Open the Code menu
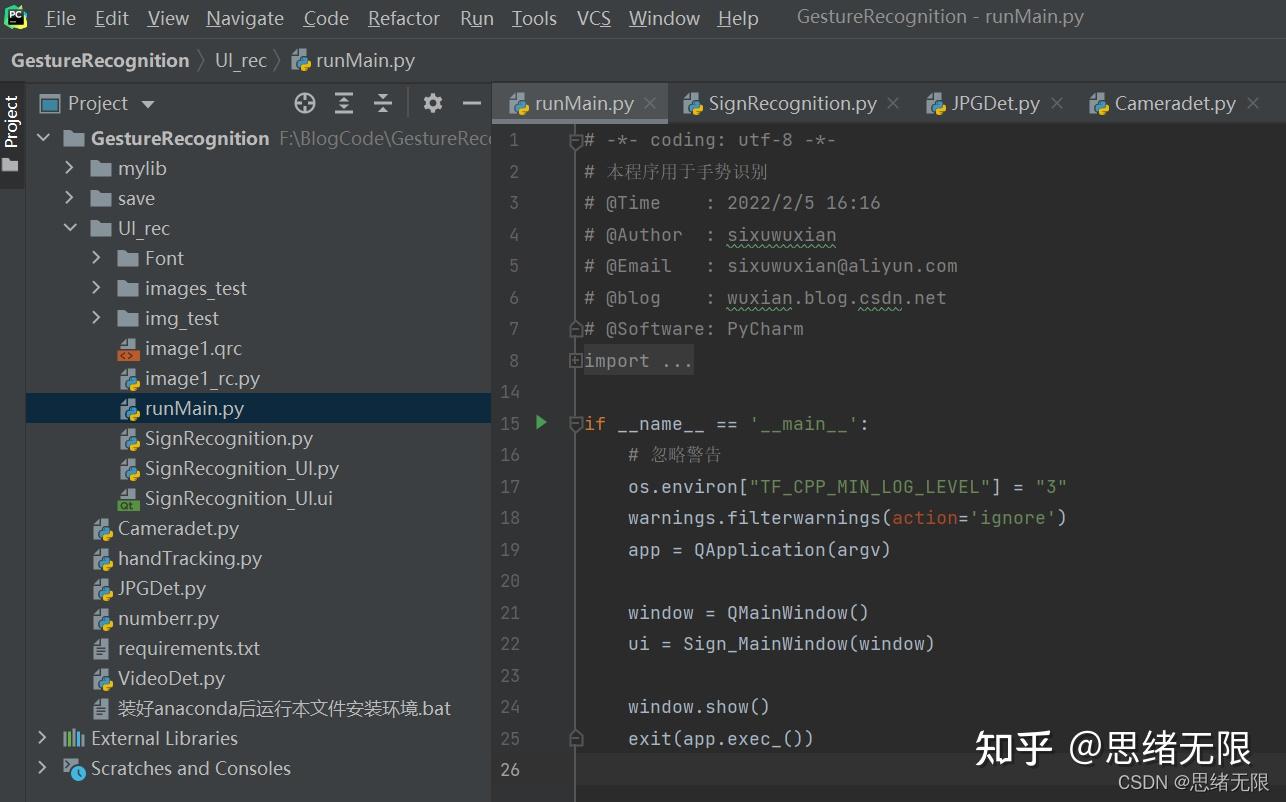The width and height of the screenshot is (1286, 802). coord(326,18)
